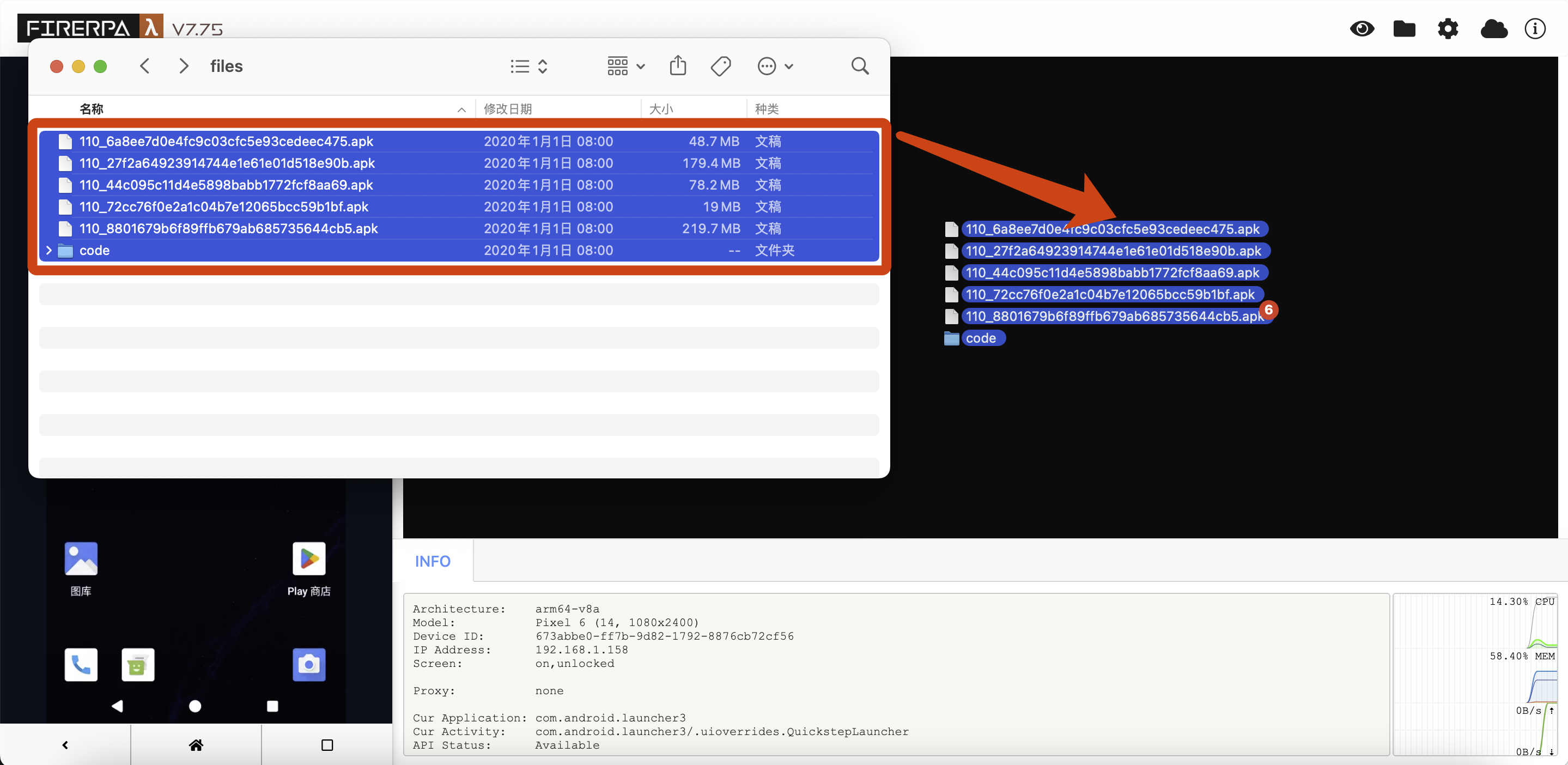
Task: Click the cloud icon in header
Action: coord(1493,28)
